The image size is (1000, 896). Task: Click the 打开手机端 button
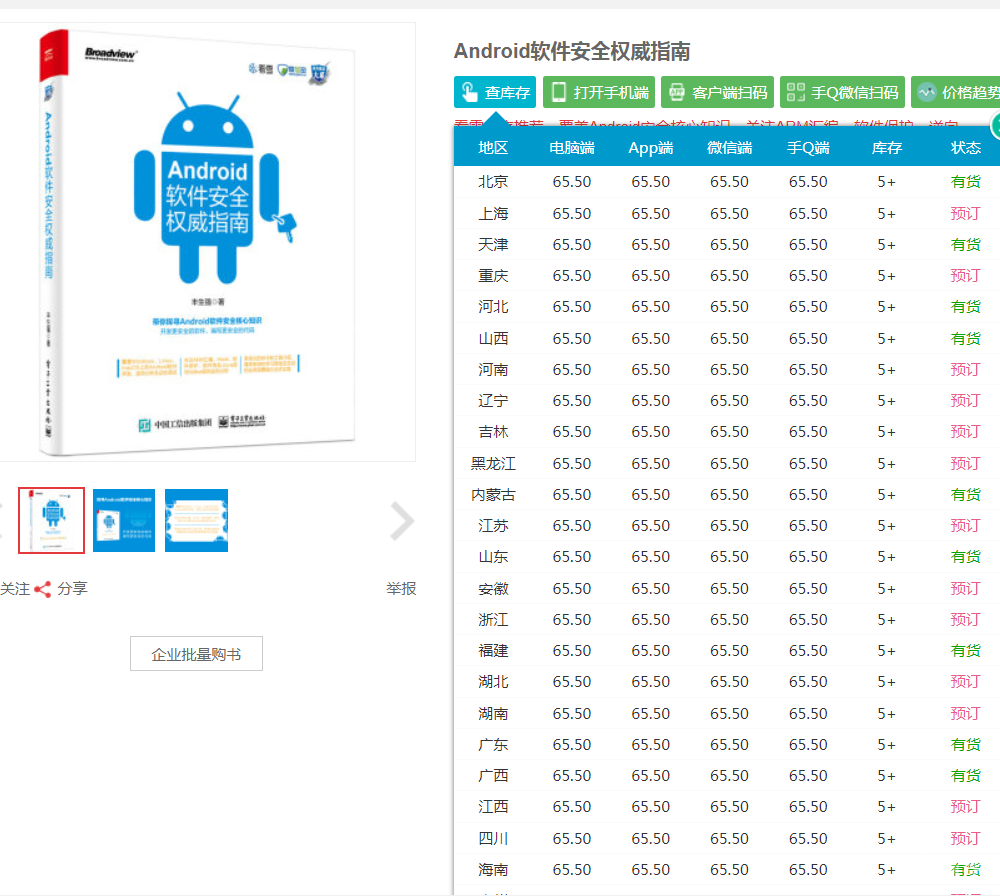598,92
